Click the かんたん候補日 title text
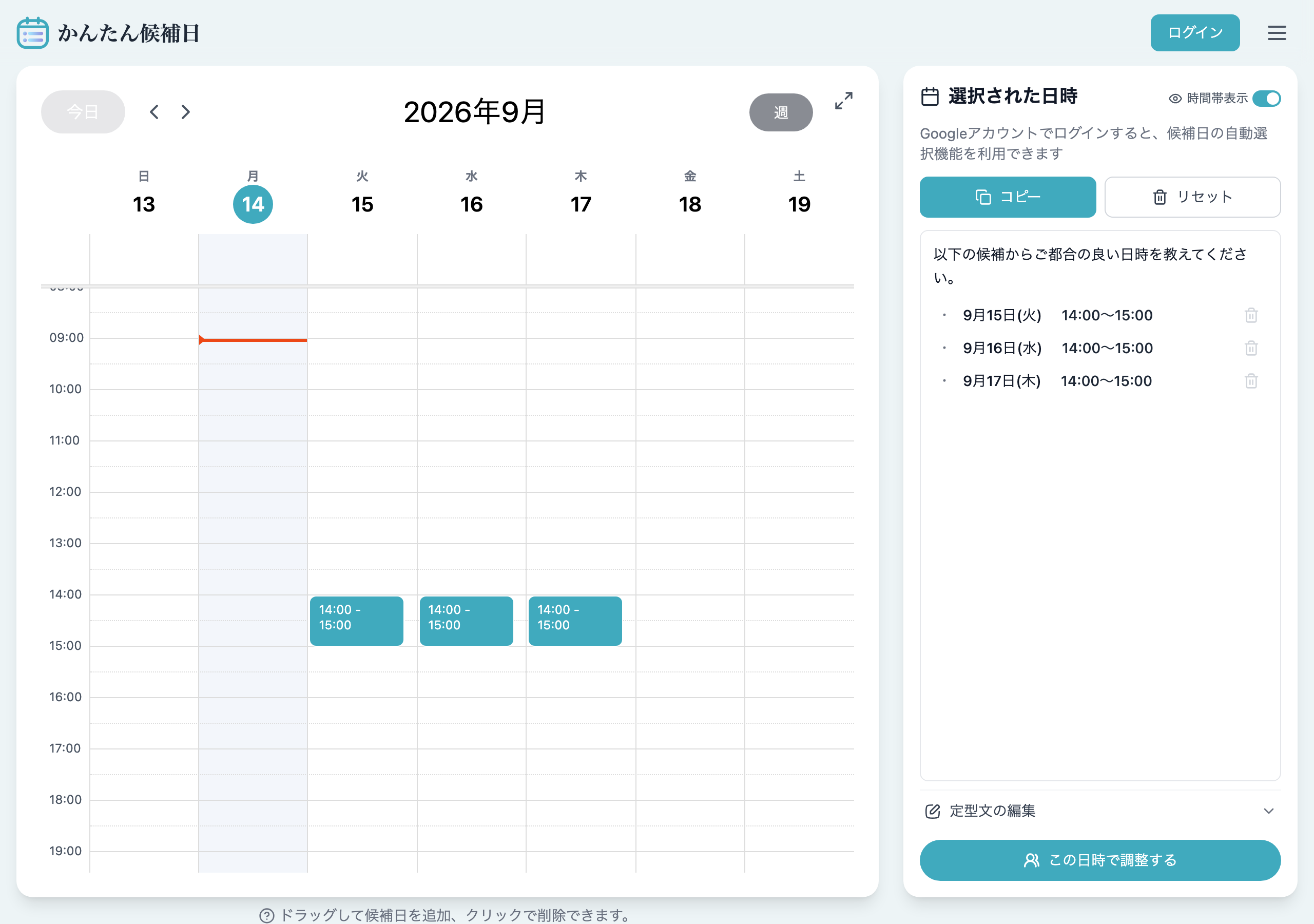1314x924 pixels. click(129, 33)
